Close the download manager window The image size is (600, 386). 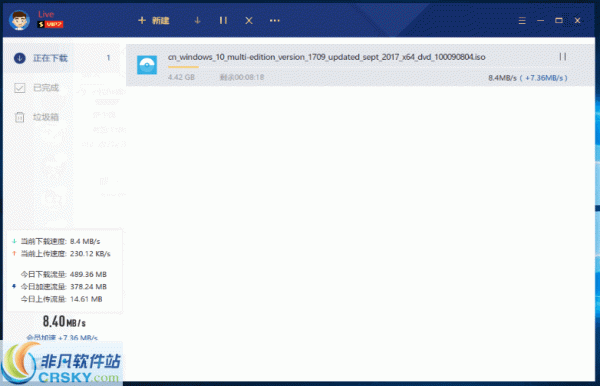577,20
